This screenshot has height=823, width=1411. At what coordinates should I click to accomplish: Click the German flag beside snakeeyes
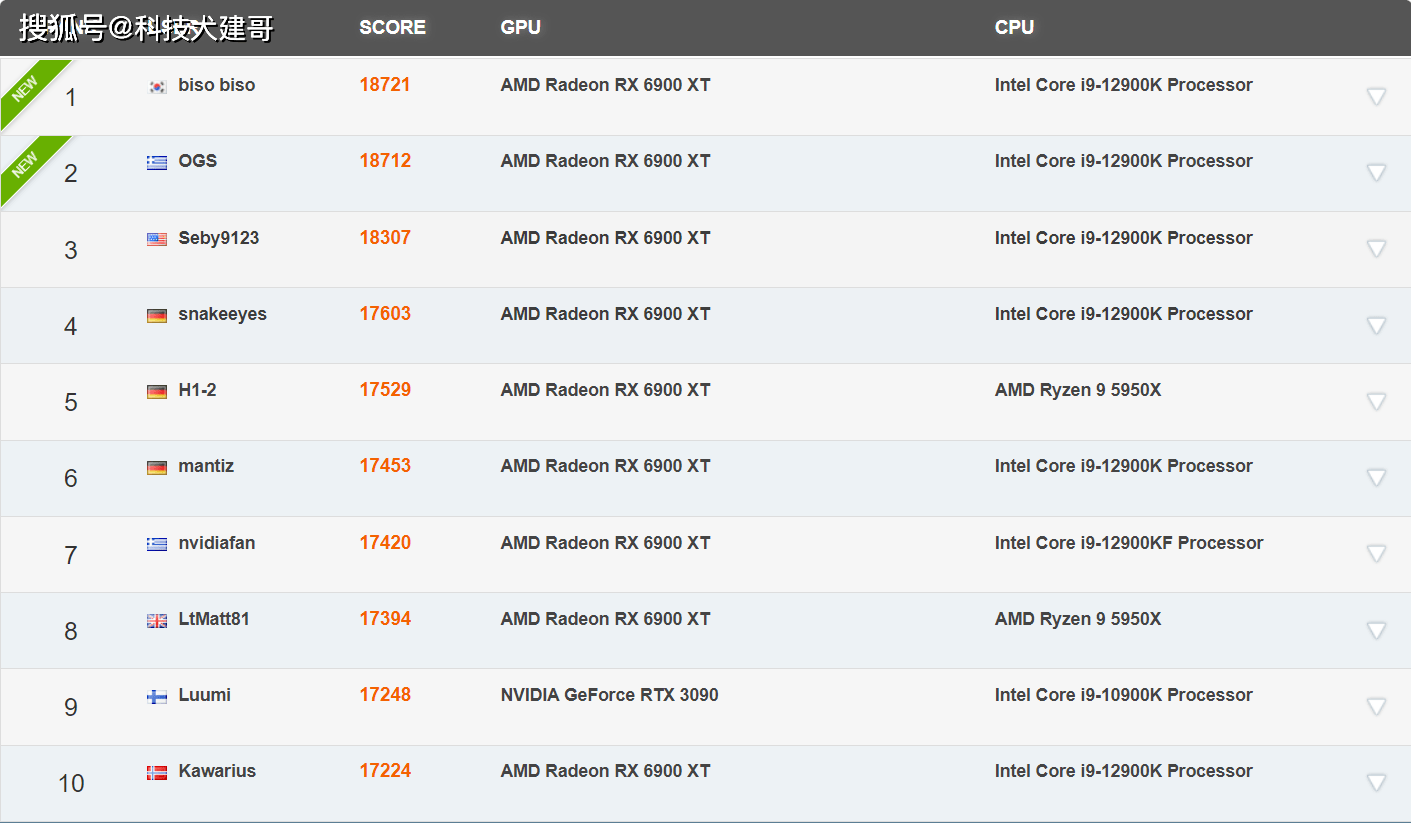(157, 315)
